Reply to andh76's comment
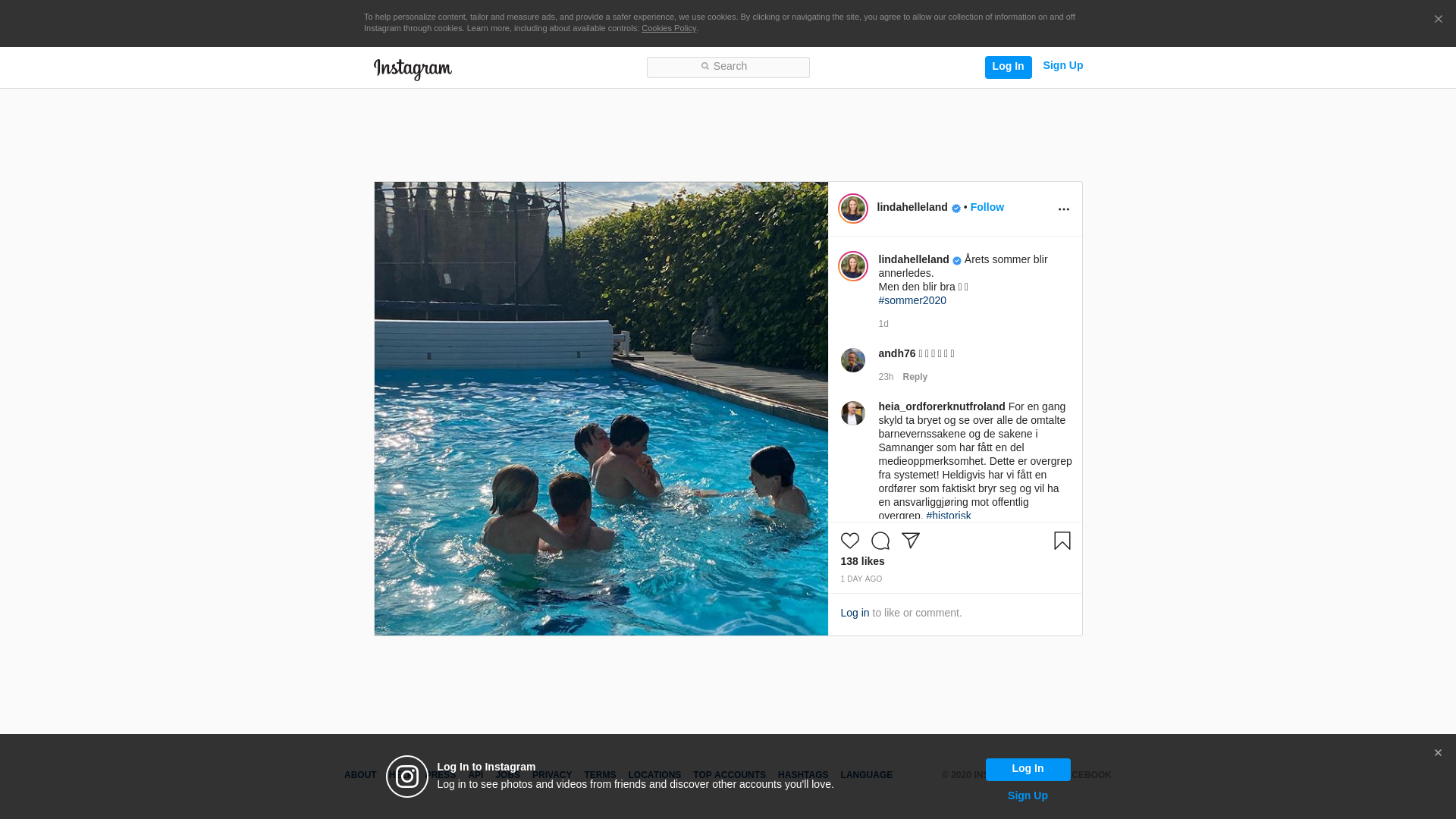1456x819 pixels. pos(915,377)
